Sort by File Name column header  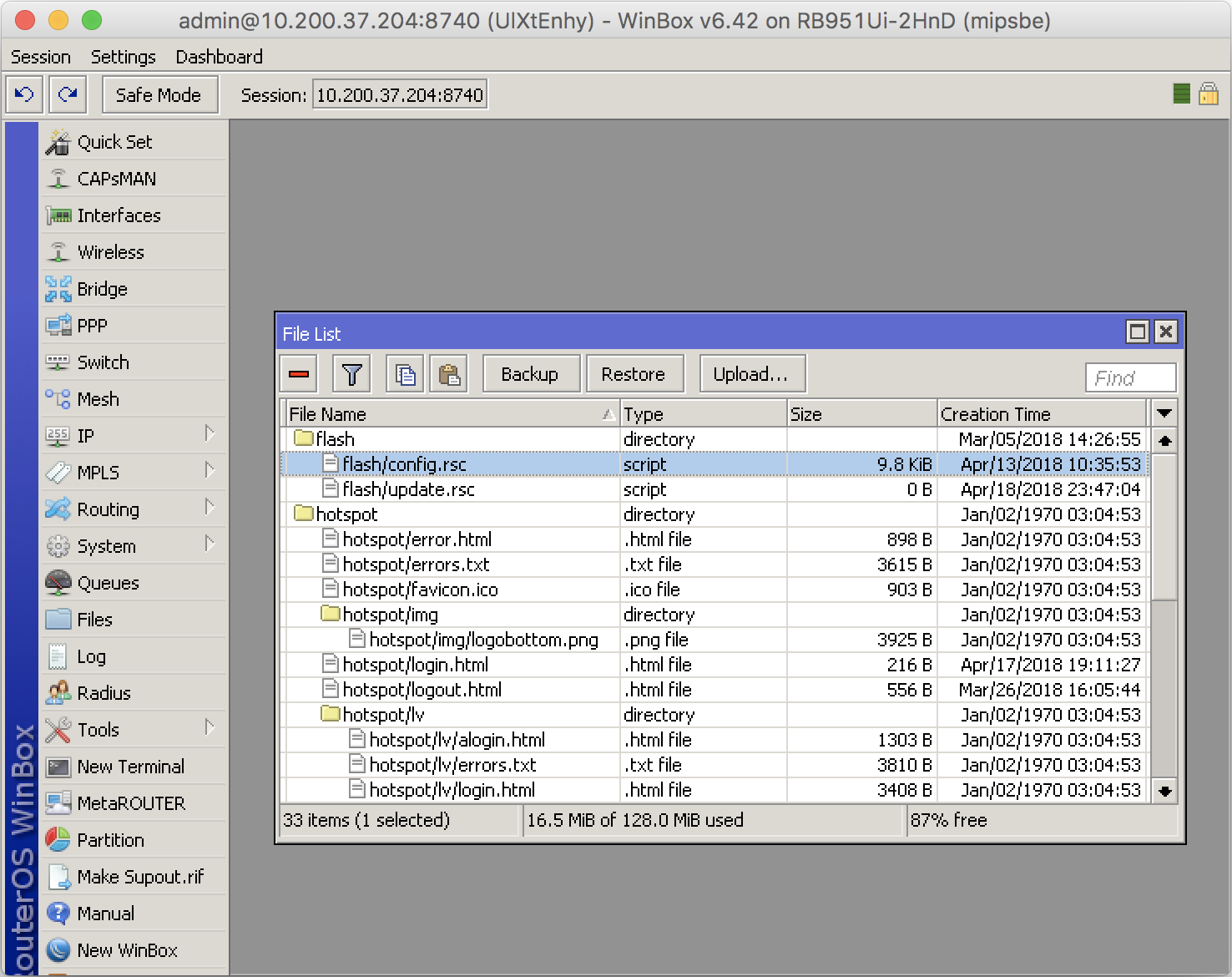click(452, 414)
